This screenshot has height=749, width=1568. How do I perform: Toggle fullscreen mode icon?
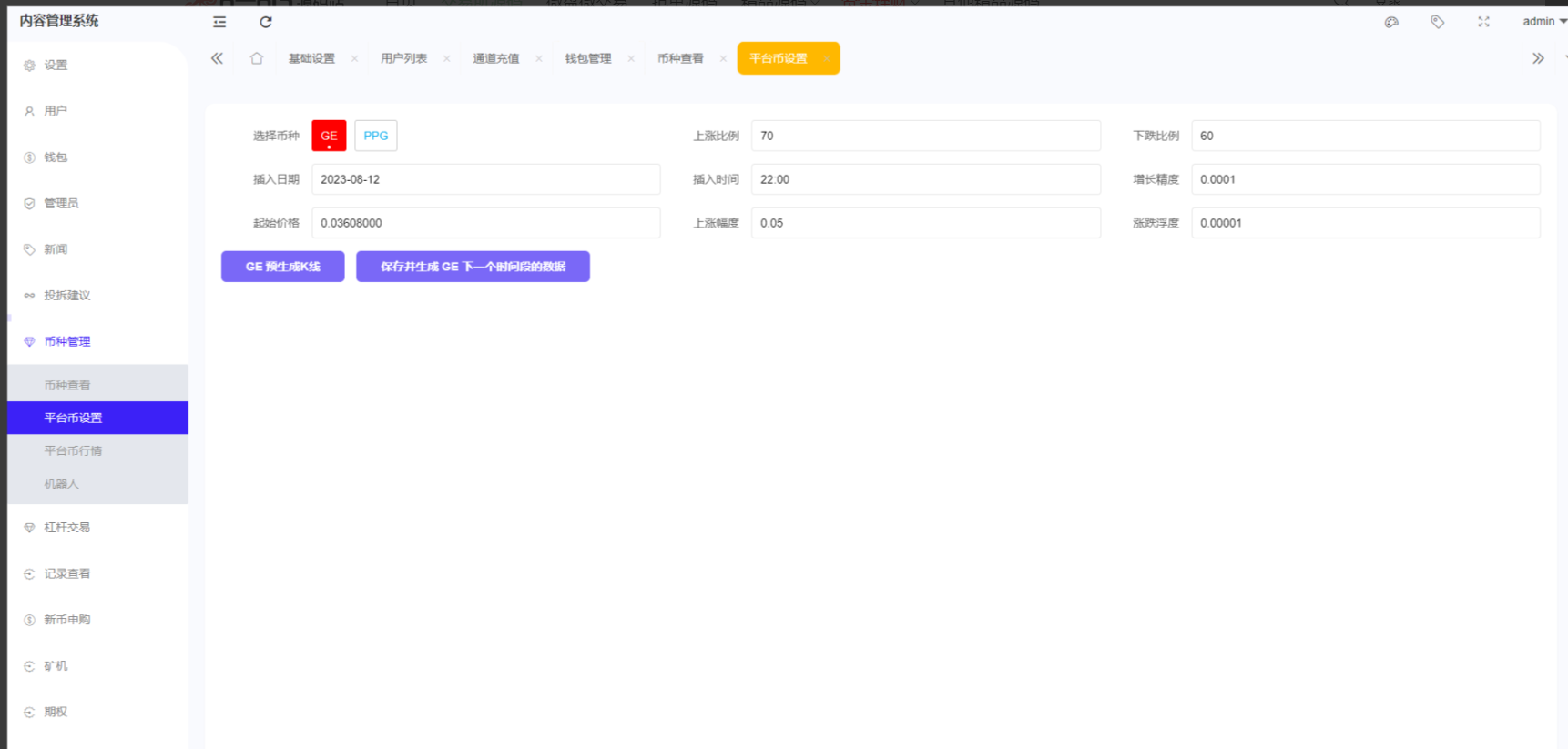(1483, 22)
